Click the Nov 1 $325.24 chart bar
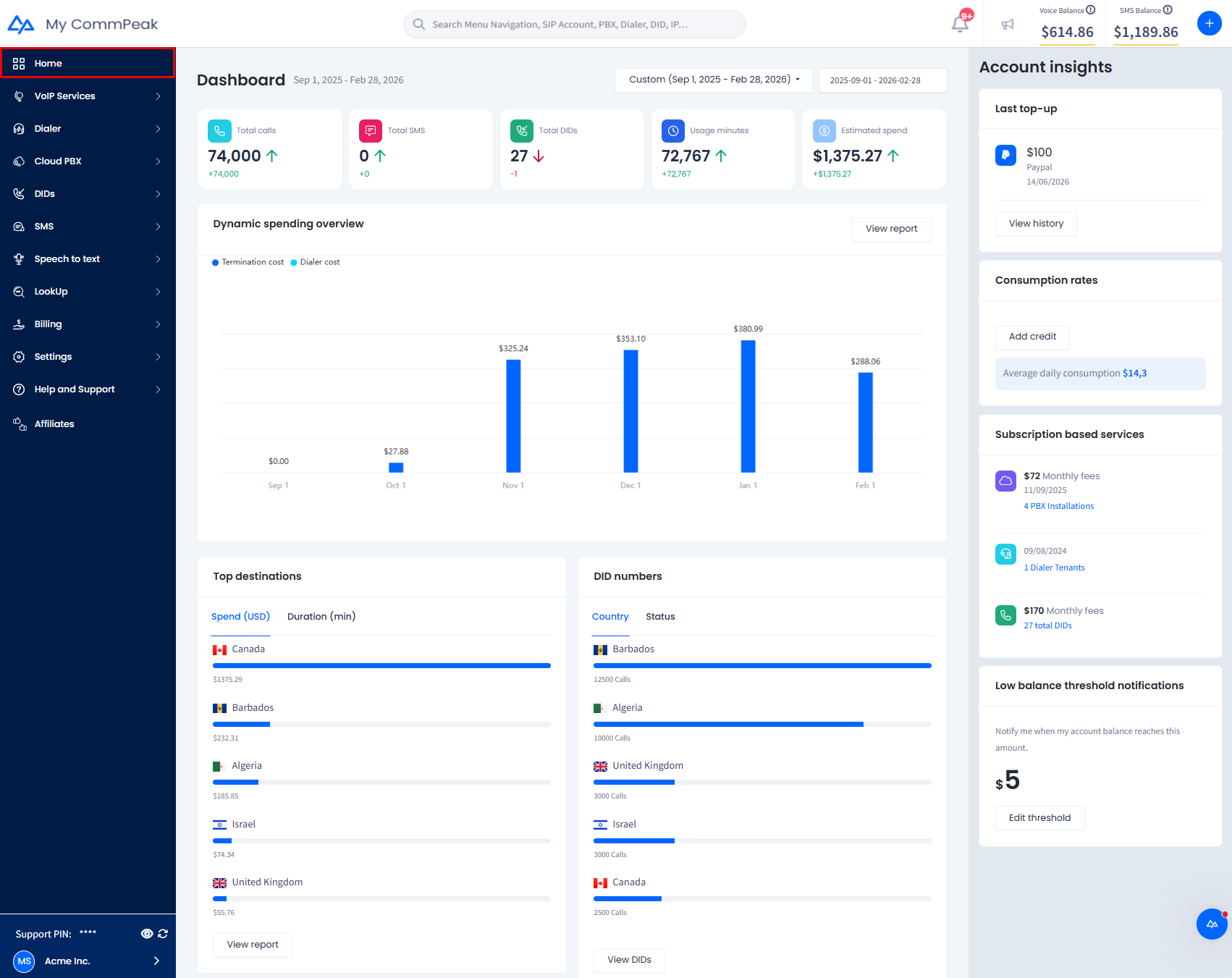The image size is (1232, 978). pyautogui.click(x=513, y=416)
